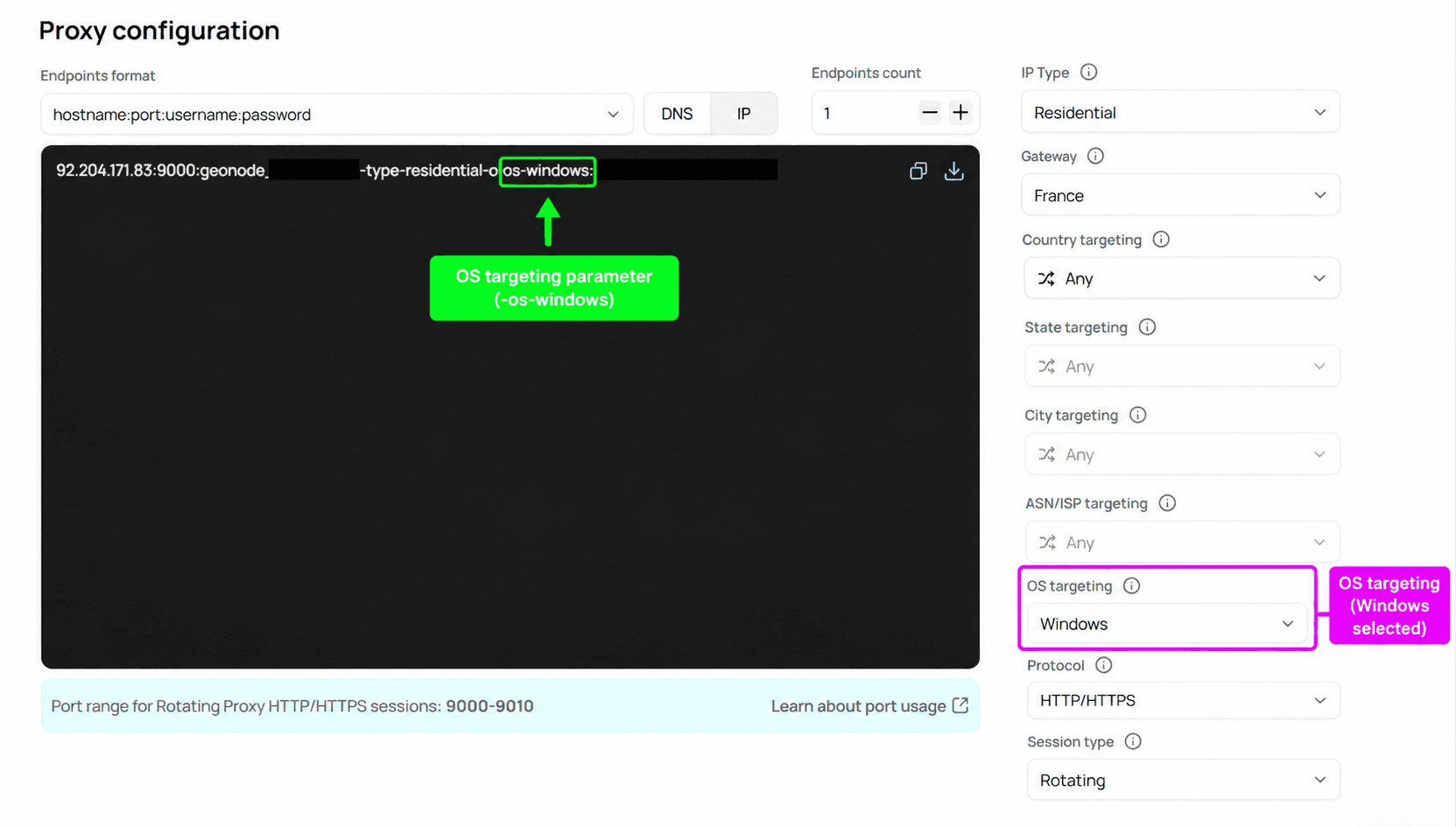Decrease endpoints count with minus button

[930, 112]
